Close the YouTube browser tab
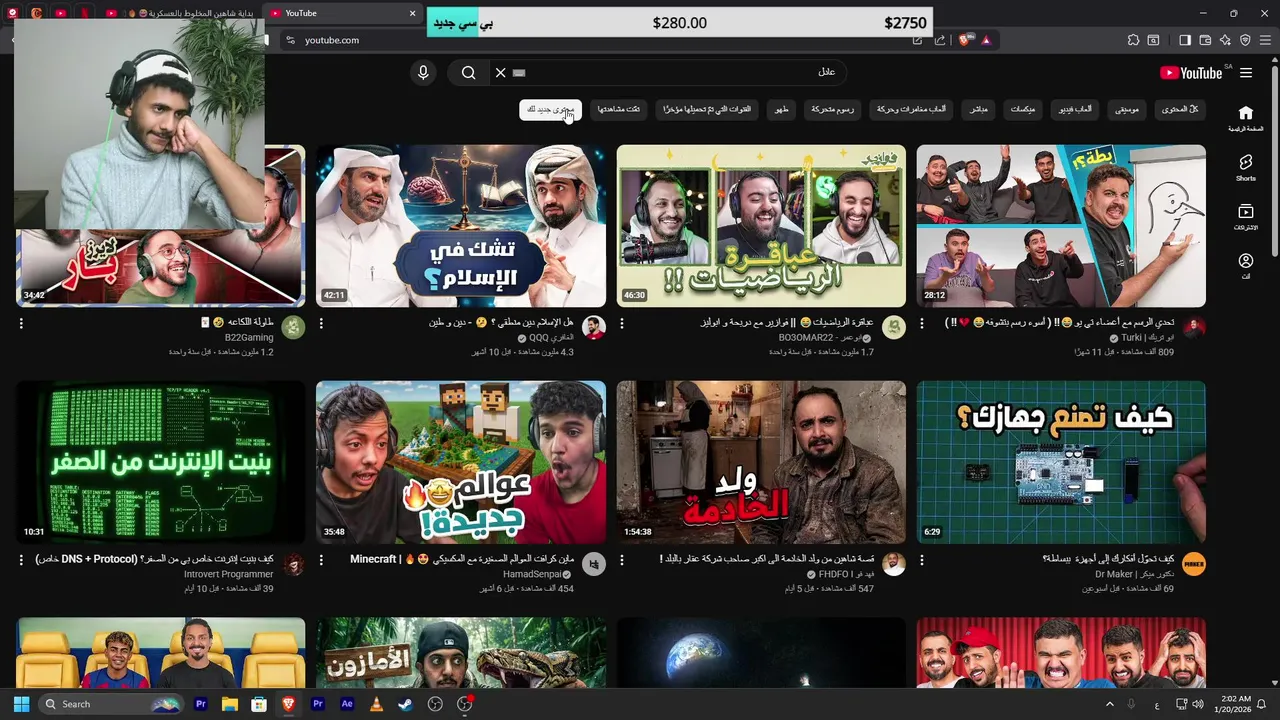Image resolution: width=1280 pixels, height=720 pixels. click(412, 13)
